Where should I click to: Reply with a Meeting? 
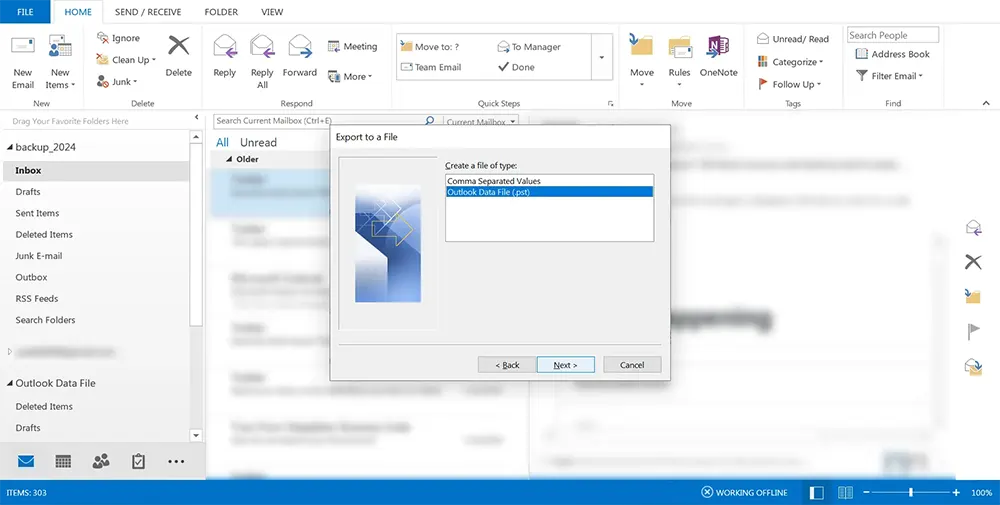[x=352, y=47]
